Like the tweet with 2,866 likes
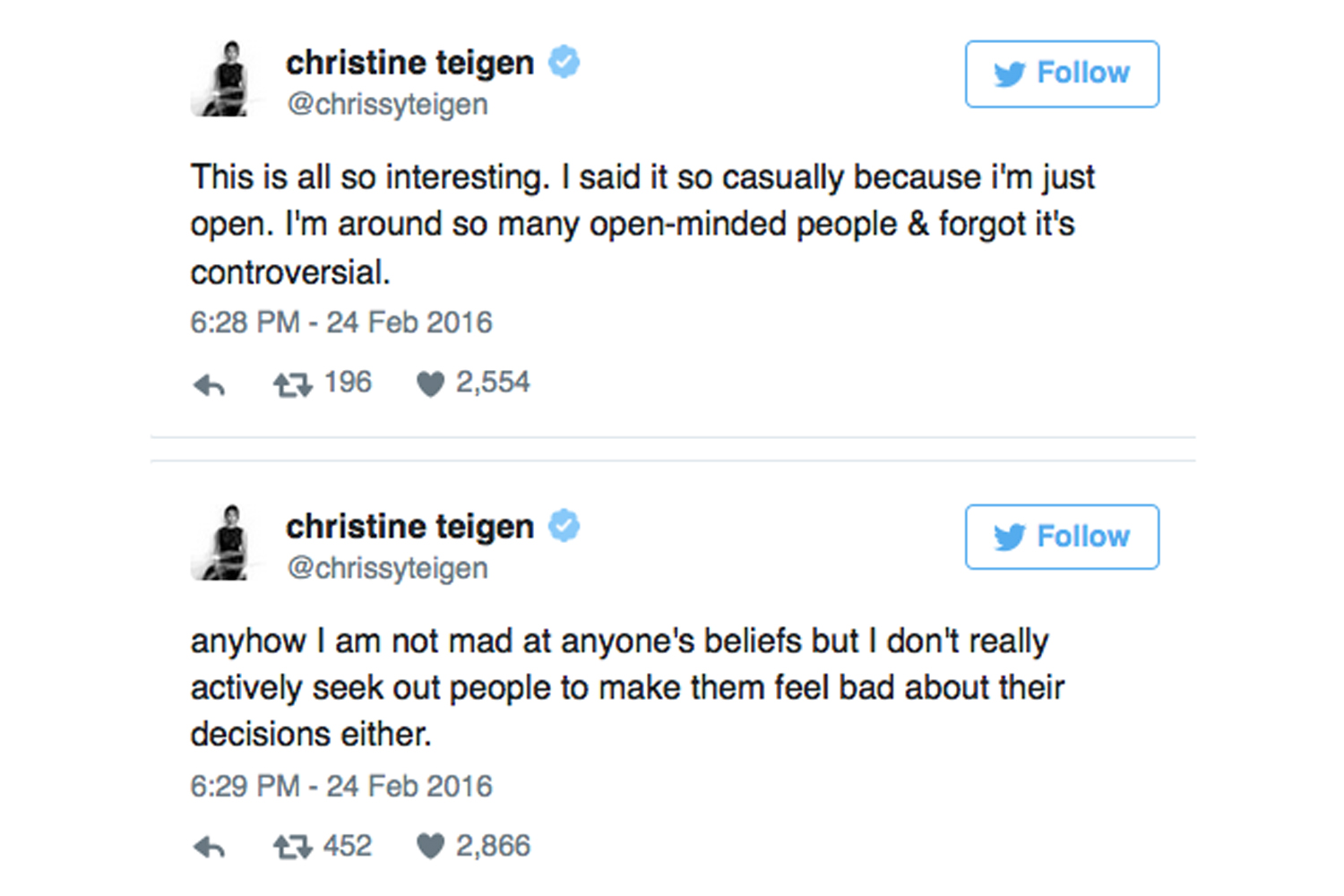This screenshot has height=896, width=1344. (x=431, y=847)
